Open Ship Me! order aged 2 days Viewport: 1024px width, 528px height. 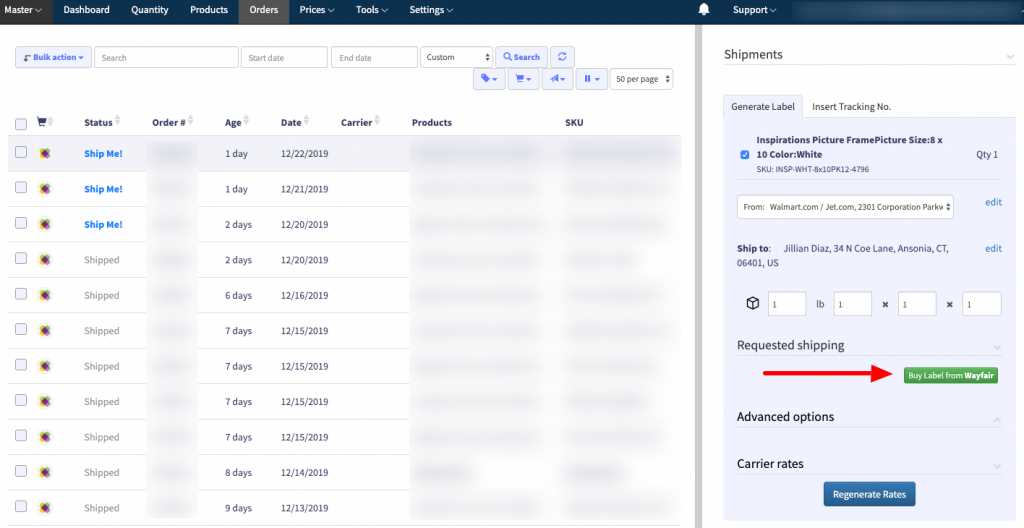coord(103,224)
